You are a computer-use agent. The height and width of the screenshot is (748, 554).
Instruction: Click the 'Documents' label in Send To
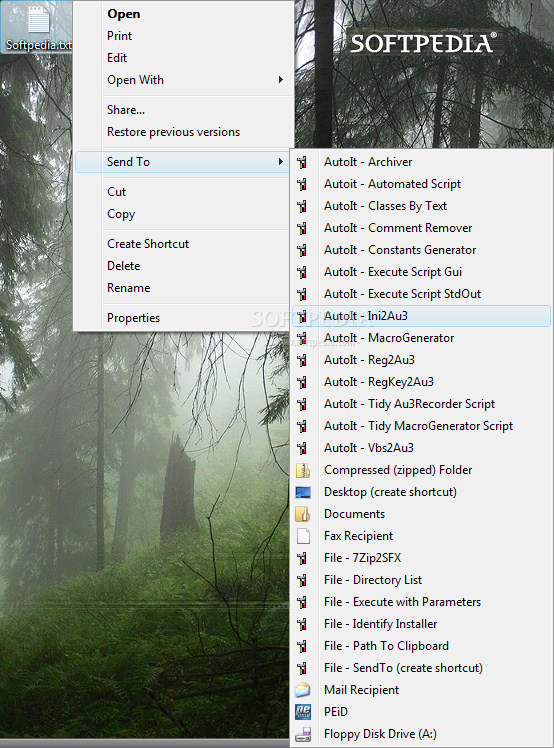pos(354,514)
